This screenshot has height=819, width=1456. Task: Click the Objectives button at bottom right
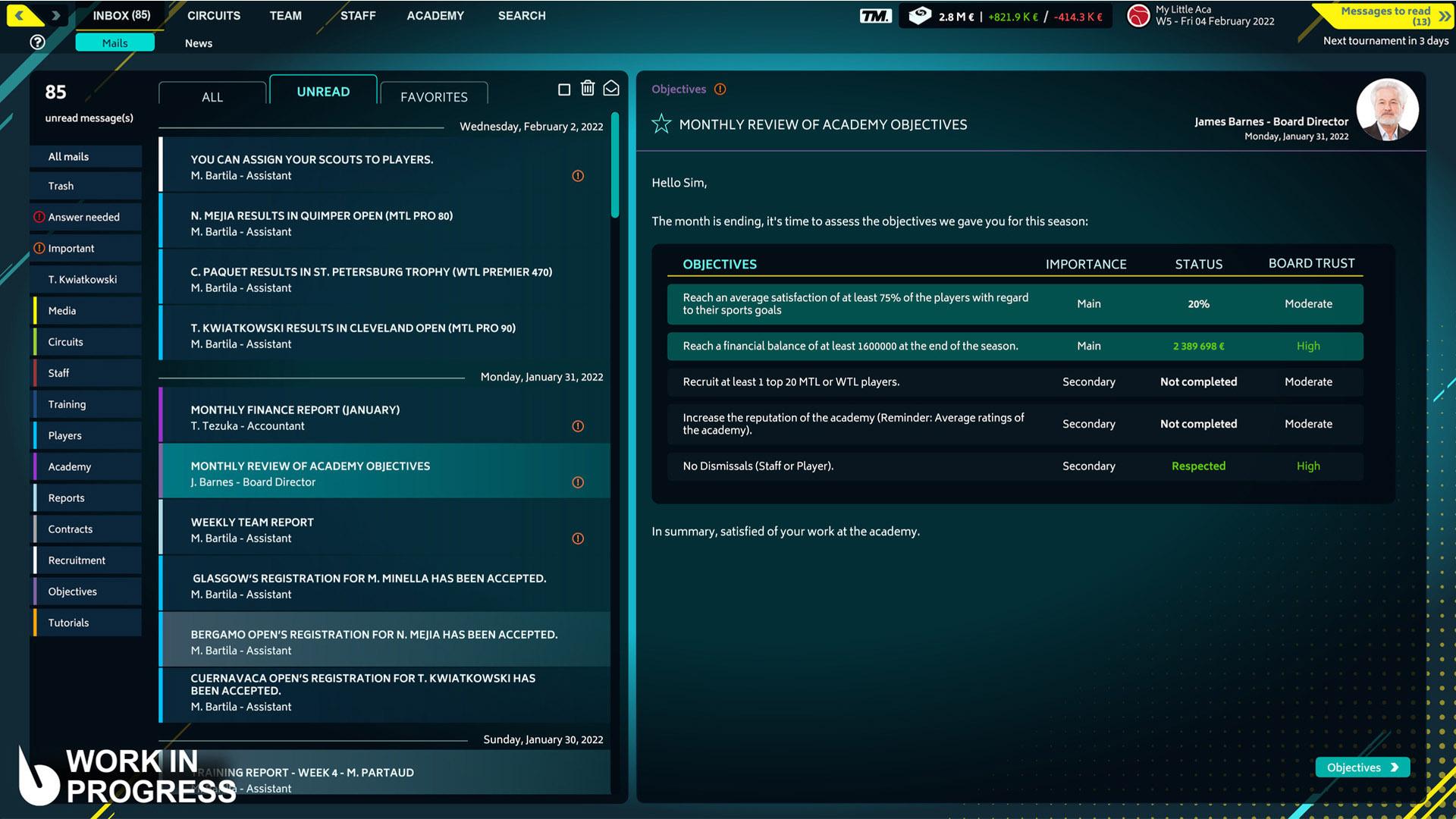[1362, 767]
